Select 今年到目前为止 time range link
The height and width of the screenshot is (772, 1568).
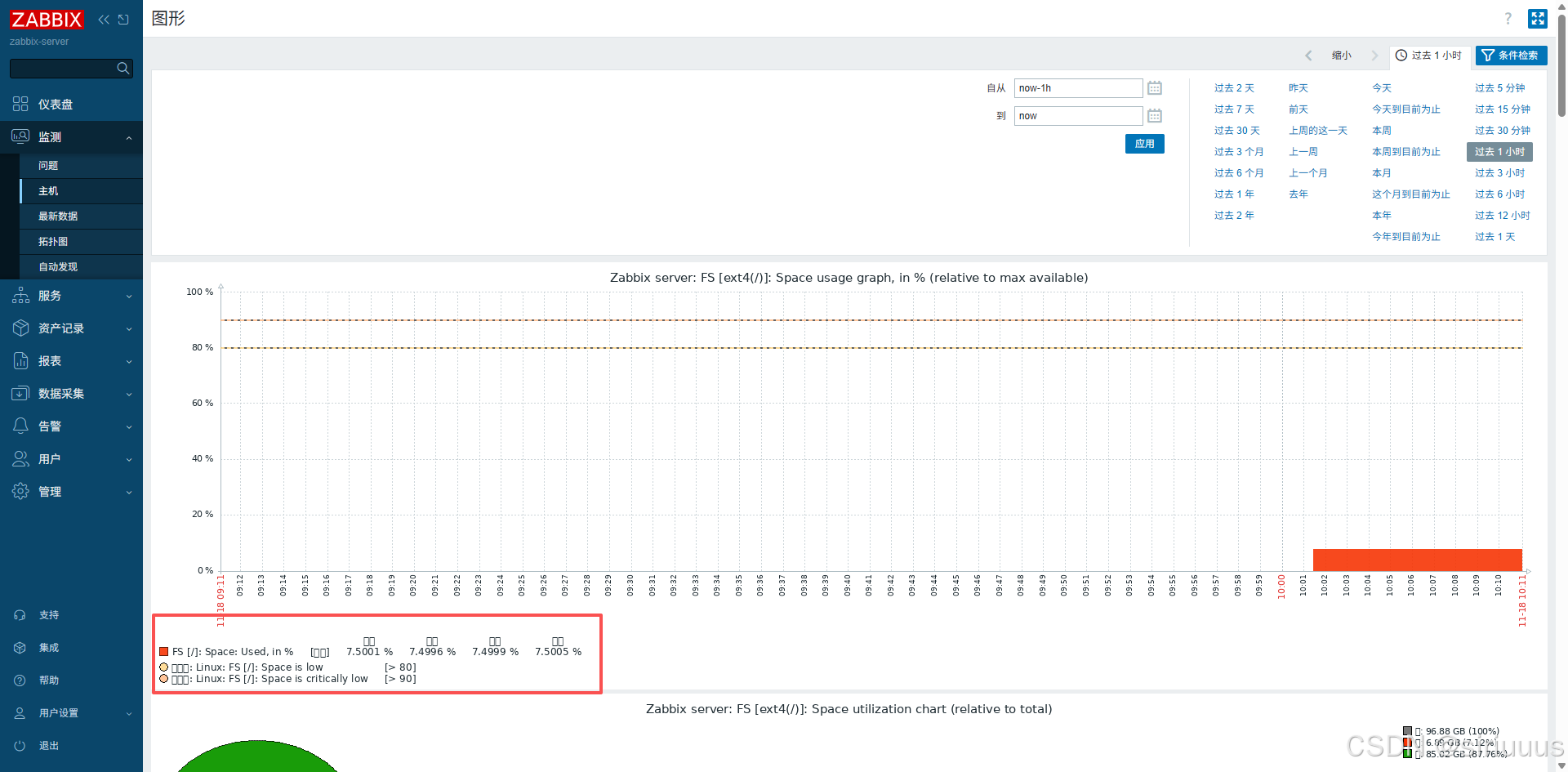pyautogui.click(x=1405, y=237)
